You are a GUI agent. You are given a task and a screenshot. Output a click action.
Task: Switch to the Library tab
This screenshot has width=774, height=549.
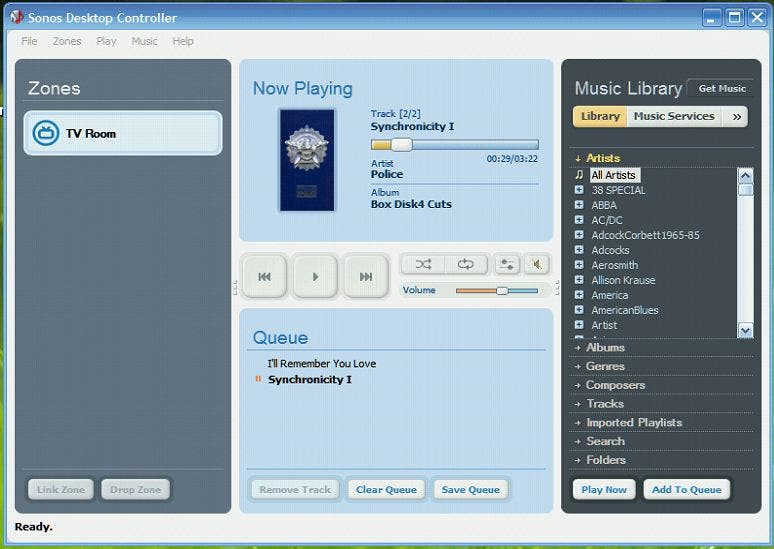[x=600, y=117]
